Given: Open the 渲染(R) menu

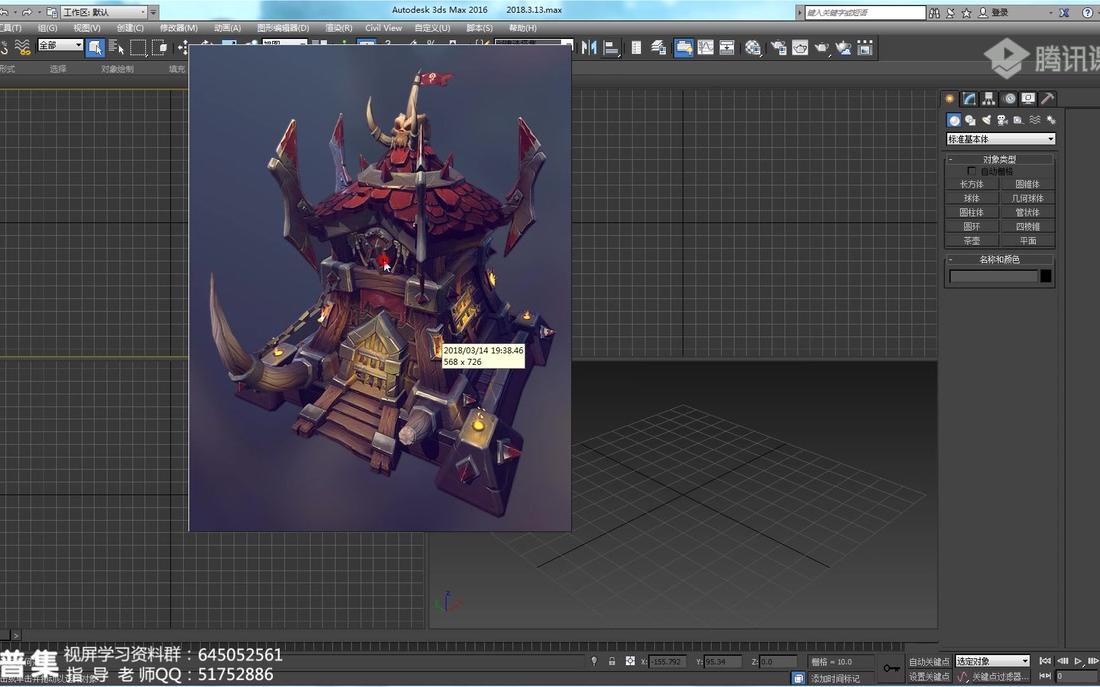Looking at the screenshot, I should (x=337, y=28).
